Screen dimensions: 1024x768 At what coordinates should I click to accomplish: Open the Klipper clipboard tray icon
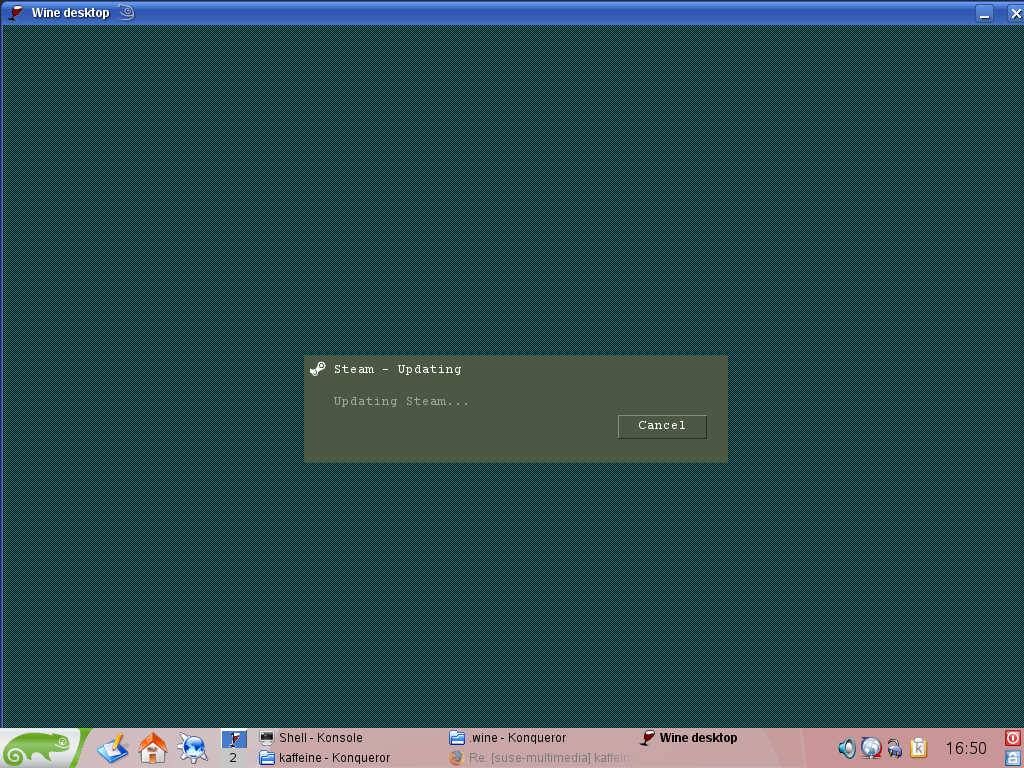(919, 748)
